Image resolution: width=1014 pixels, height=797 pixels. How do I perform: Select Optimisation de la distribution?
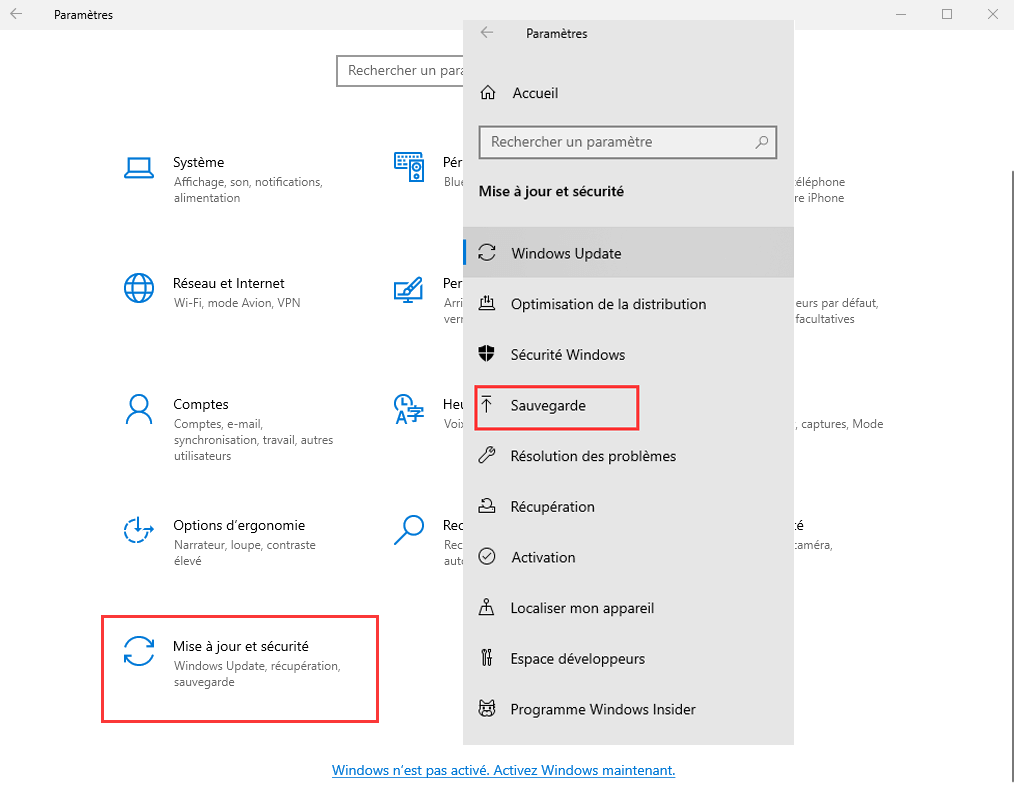tap(608, 304)
